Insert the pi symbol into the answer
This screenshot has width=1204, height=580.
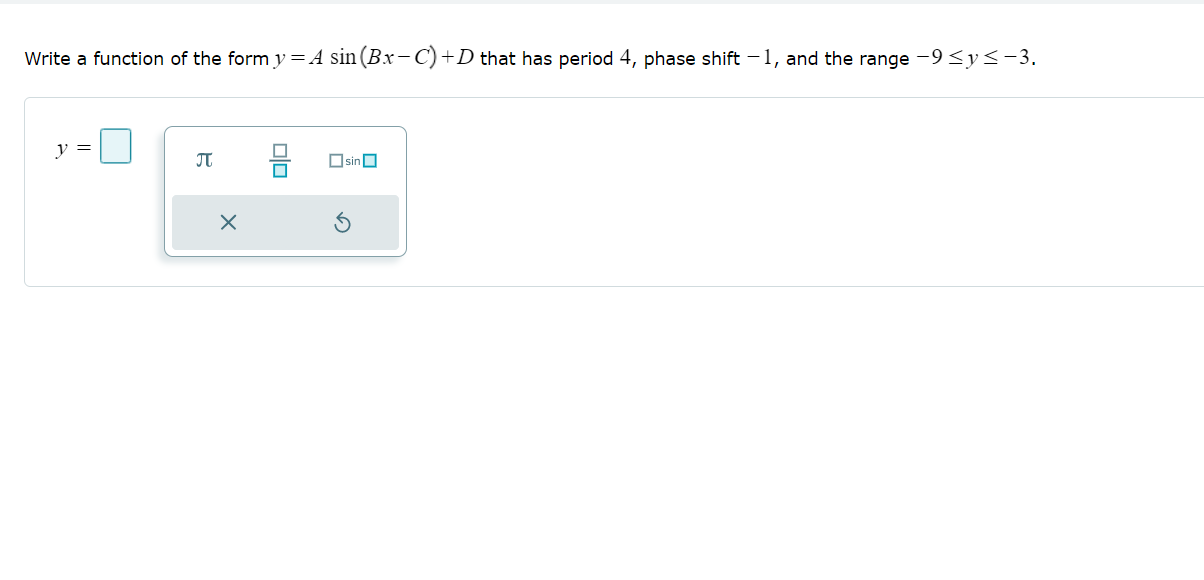tap(203, 161)
